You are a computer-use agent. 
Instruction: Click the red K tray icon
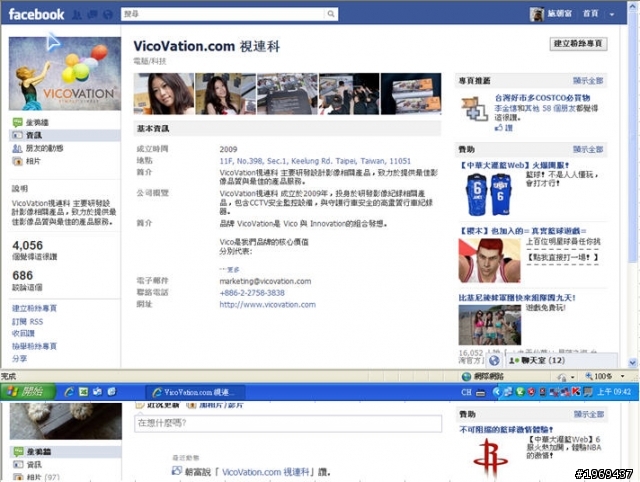(576, 392)
